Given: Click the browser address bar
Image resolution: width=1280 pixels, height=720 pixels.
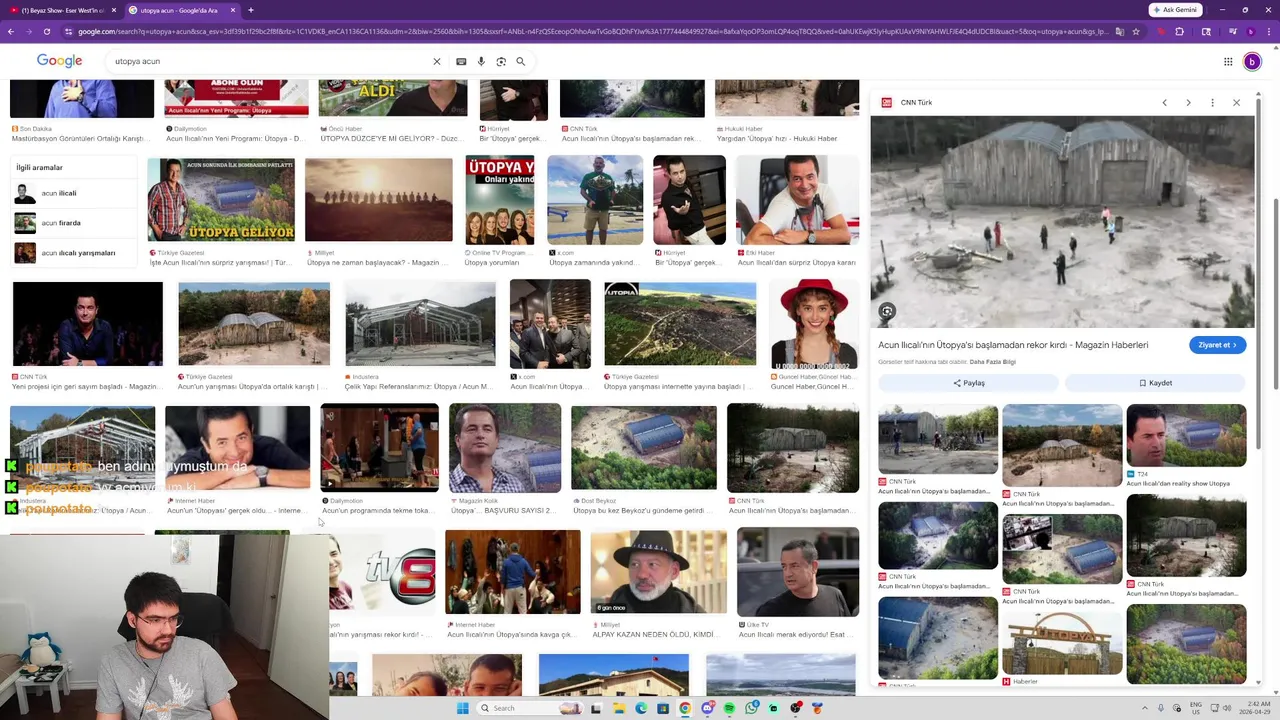Looking at the screenshot, I should (590, 32).
